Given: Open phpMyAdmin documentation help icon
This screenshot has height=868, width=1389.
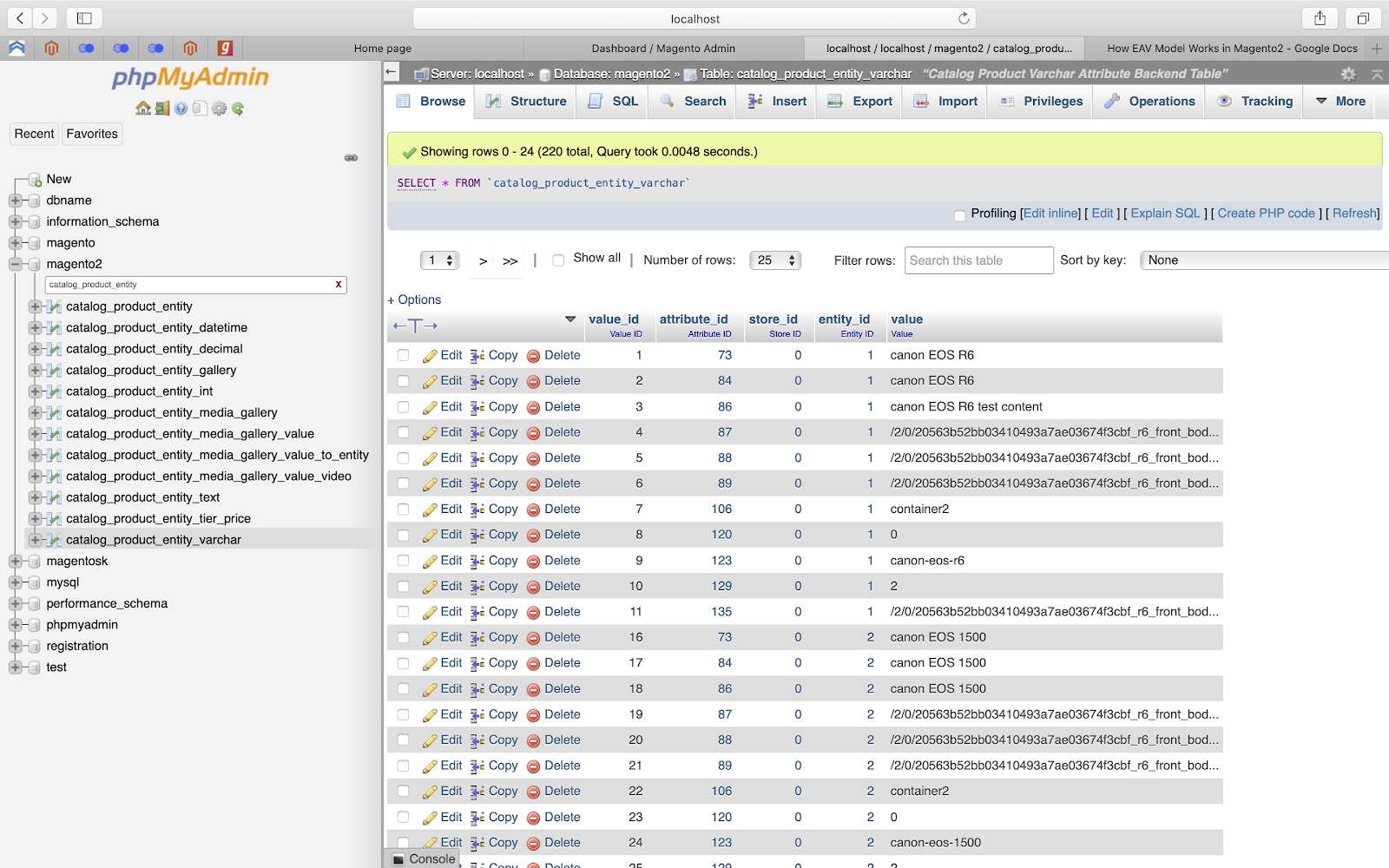Looking at the screenshot, I should [x=181, y=108].
